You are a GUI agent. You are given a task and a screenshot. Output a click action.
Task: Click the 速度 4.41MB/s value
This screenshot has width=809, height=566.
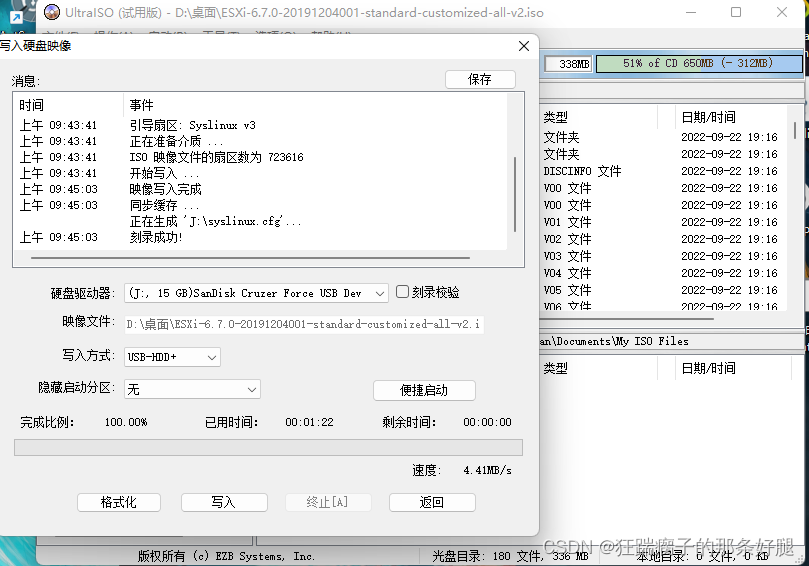487,470
